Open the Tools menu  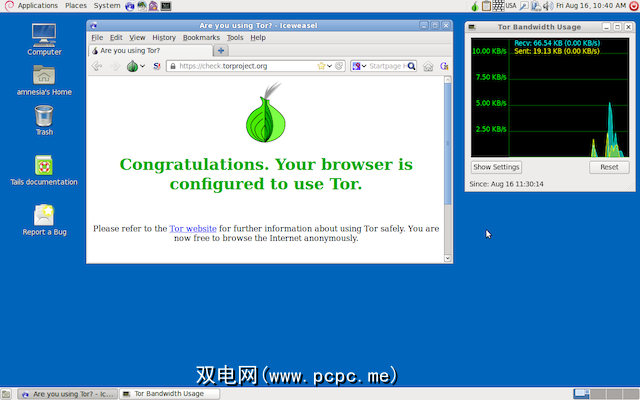pyautogui.click(x=235, y=38)
